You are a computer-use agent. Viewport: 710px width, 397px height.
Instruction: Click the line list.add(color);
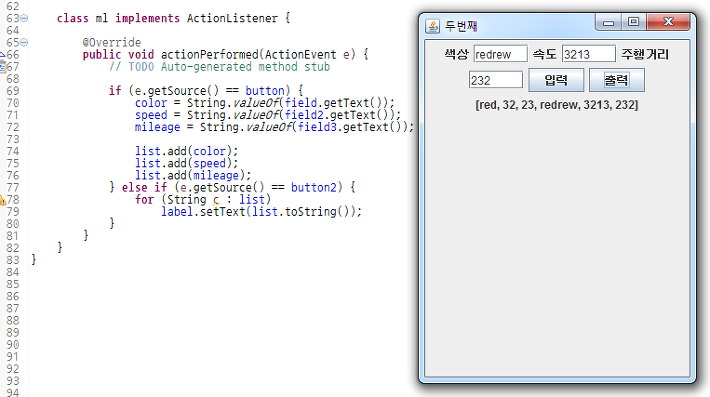pyautogui.click(x=186, y=151)
